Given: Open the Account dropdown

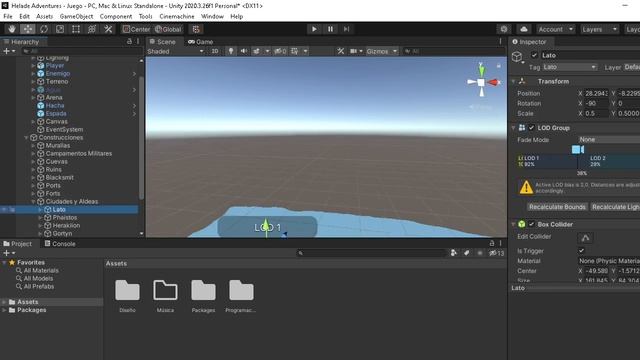Looking at the screenshot, I should click(x=556, y=29).
